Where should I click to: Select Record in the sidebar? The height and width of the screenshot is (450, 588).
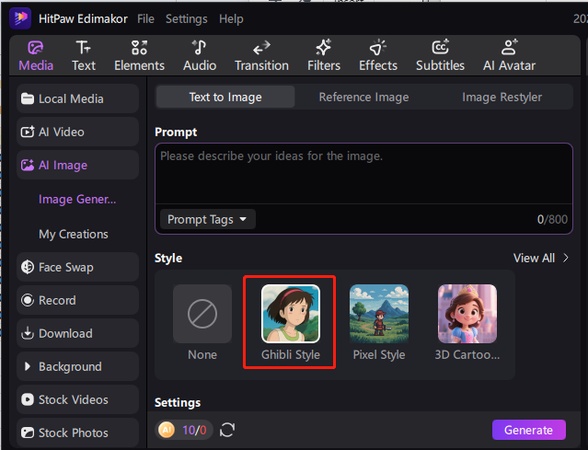point(78,300)
